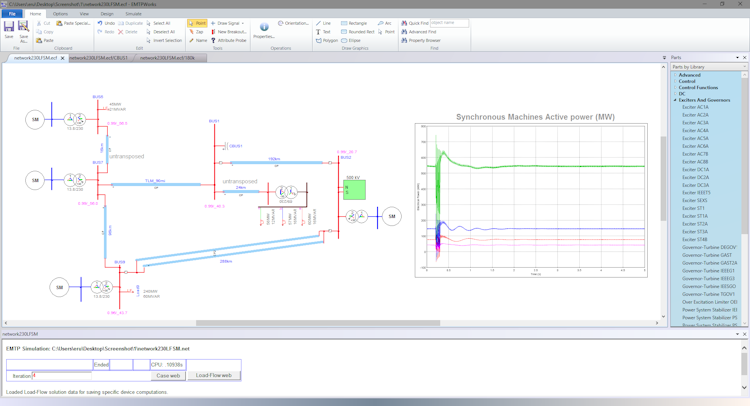Click the Parts list scrollbar
The width and height of the screenshot is (750, 406).
click(744, 198)
